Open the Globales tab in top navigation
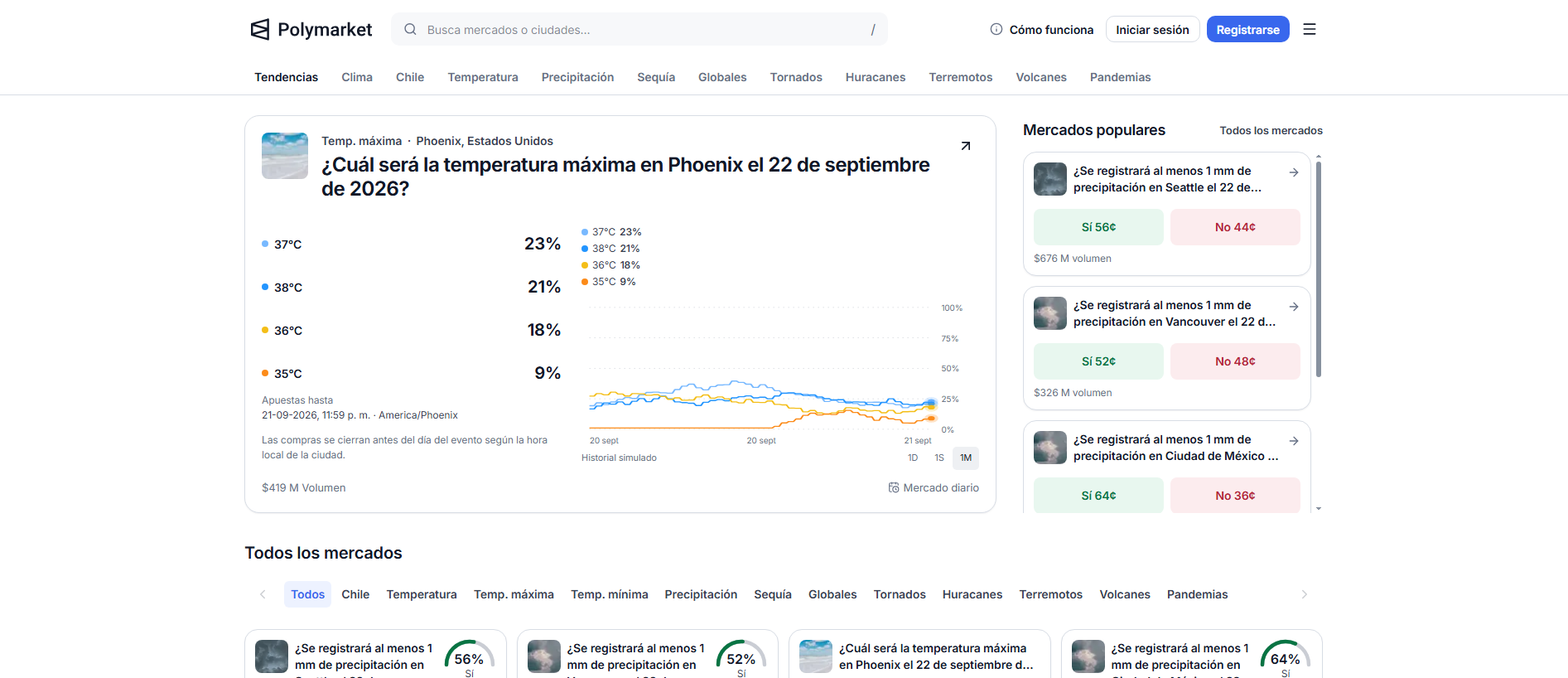The height and width of the screenshot is (678, 1568). click(722, 77)
